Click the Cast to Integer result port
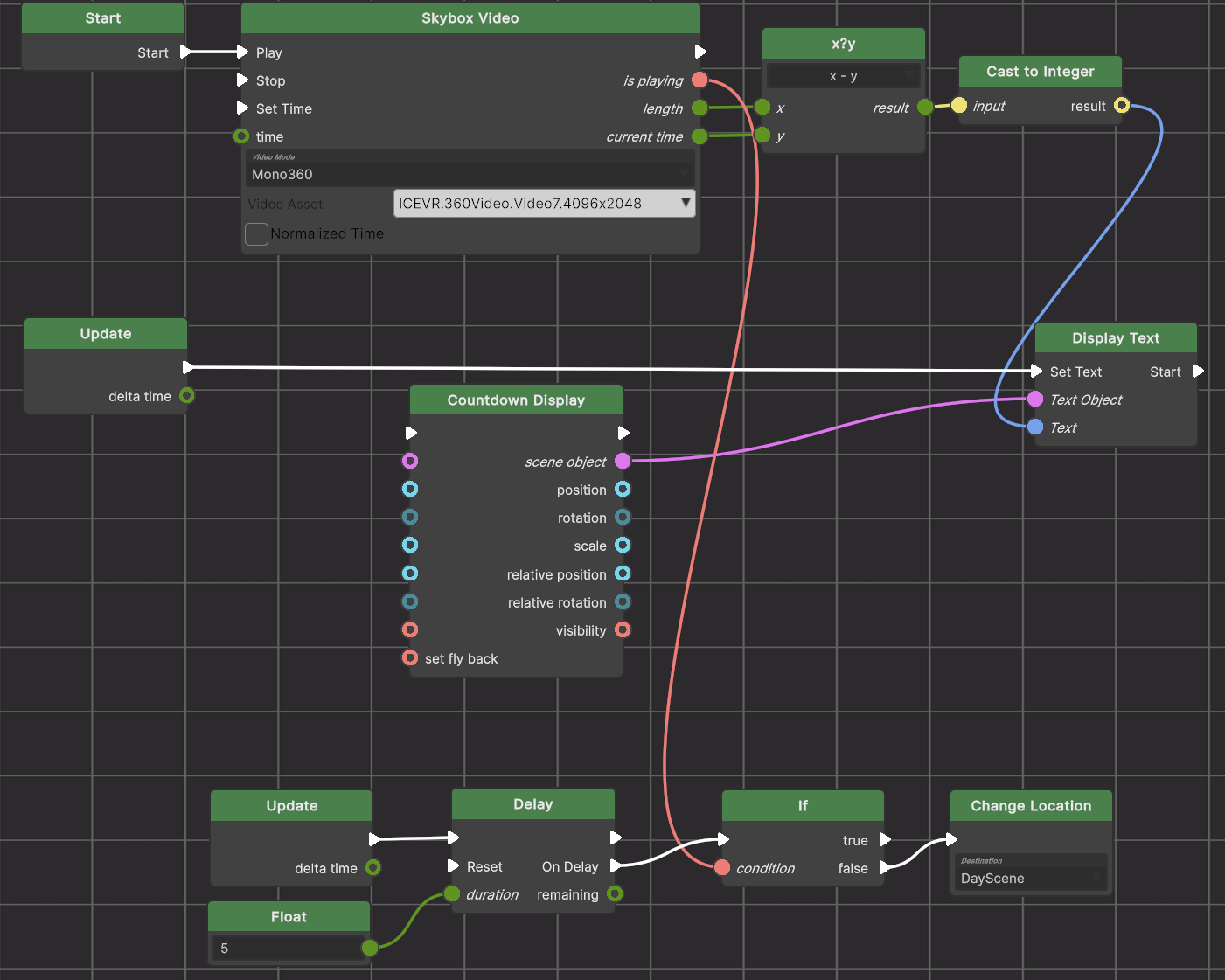Image resolution: width=1225 pixels, height=980 pixels. coord(1122,106)
